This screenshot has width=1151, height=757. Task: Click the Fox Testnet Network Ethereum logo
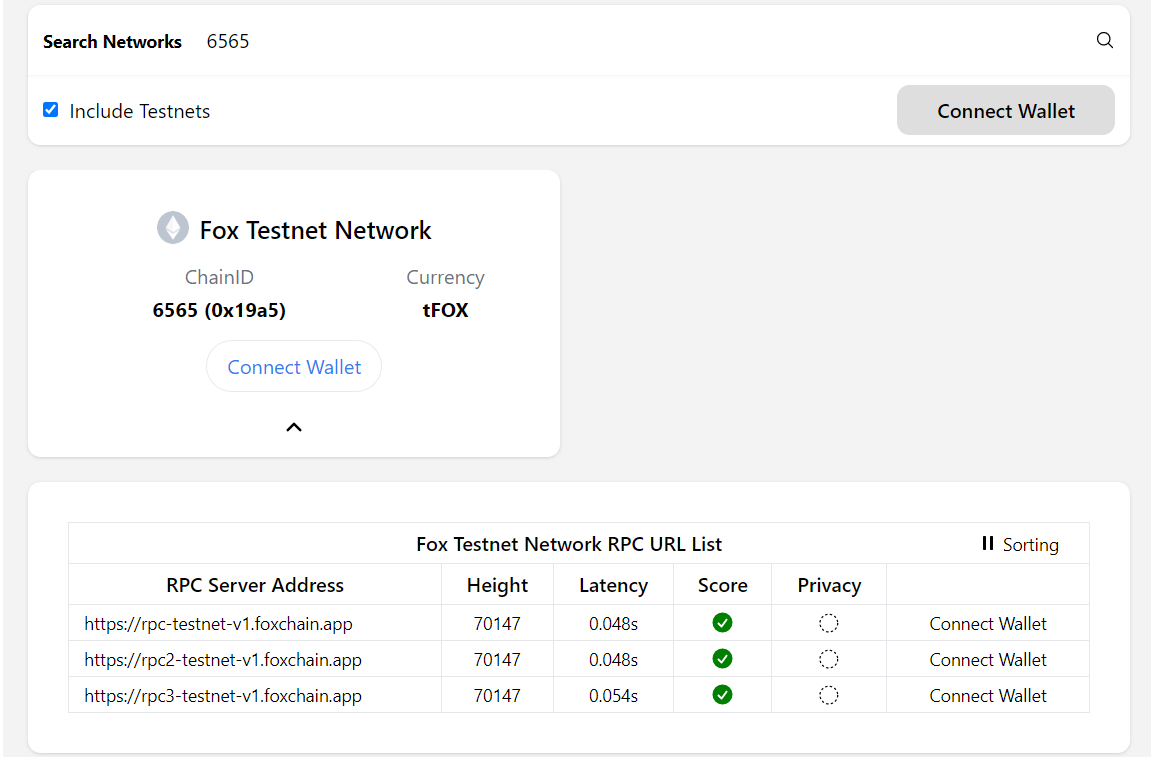(x=173, y=228)
